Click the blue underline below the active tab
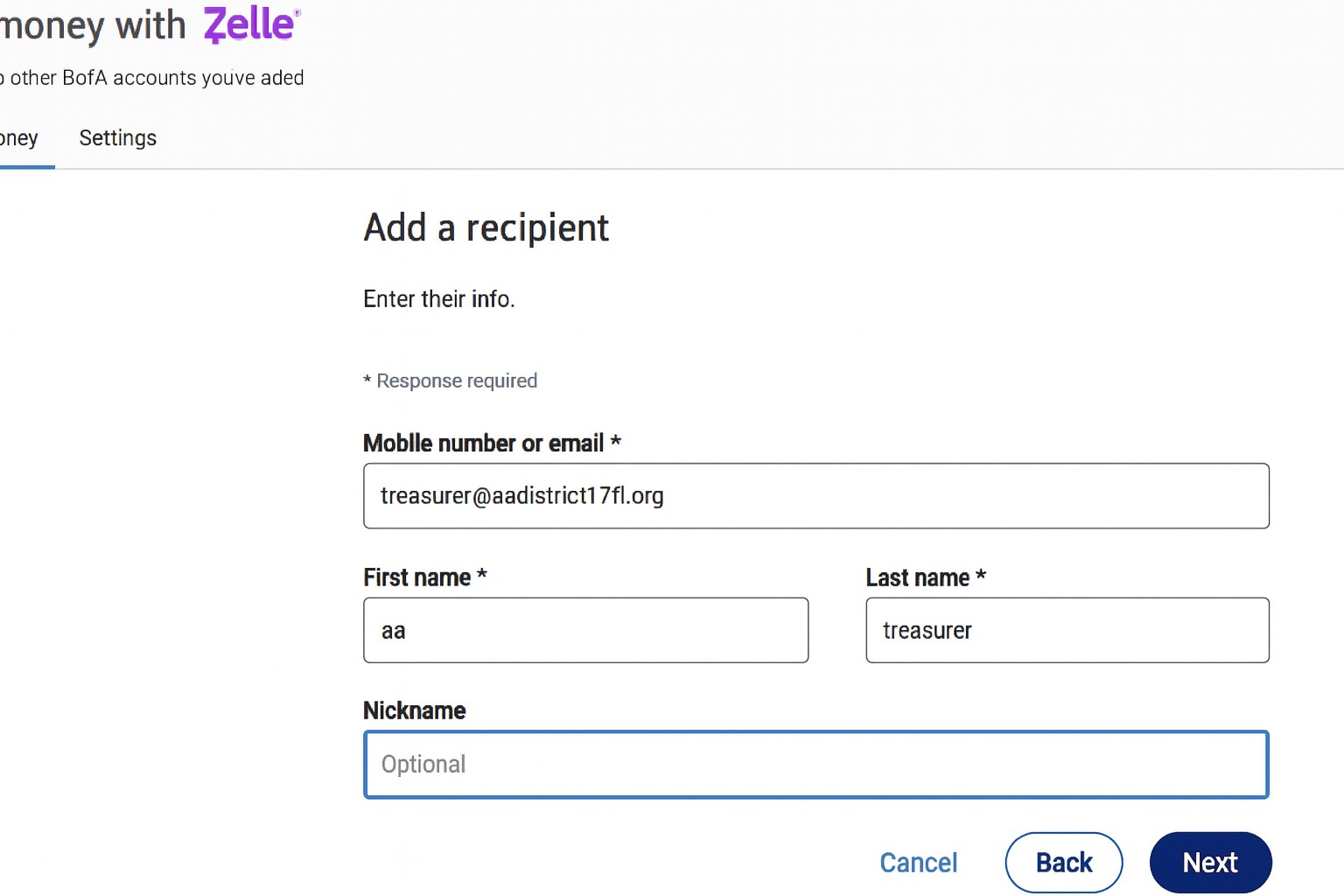 click(26, 167)
